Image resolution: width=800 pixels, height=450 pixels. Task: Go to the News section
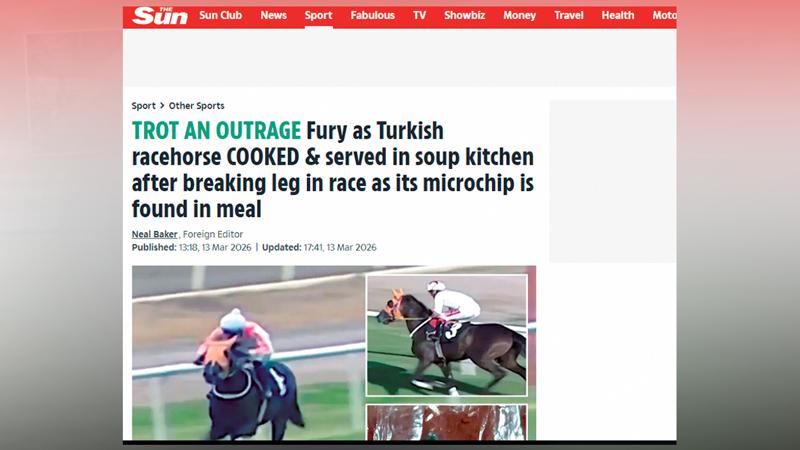click(273, 15)
